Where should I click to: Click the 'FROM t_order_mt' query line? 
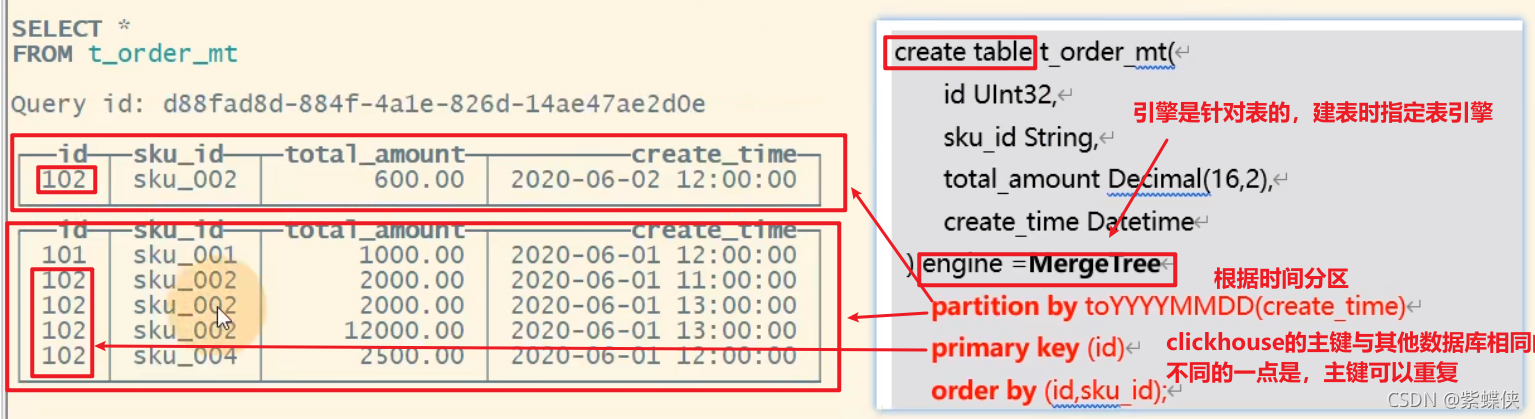(x=125, y=54)
